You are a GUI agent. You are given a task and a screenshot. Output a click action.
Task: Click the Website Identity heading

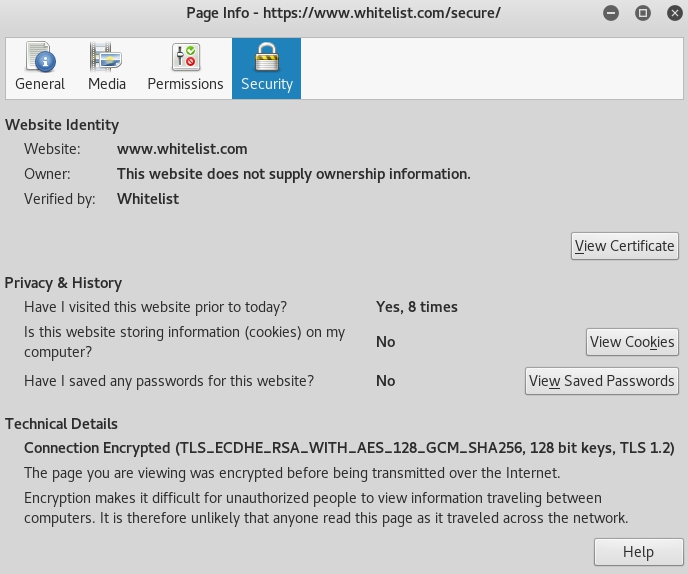(x=62, y=125)
